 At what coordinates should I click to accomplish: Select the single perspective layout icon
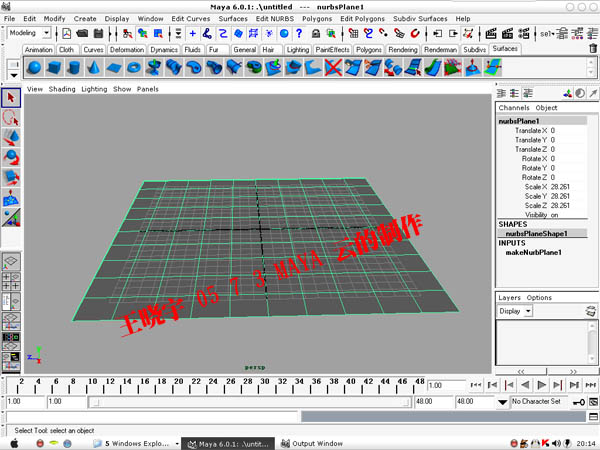pyautogui.click(x=11, y=261)
